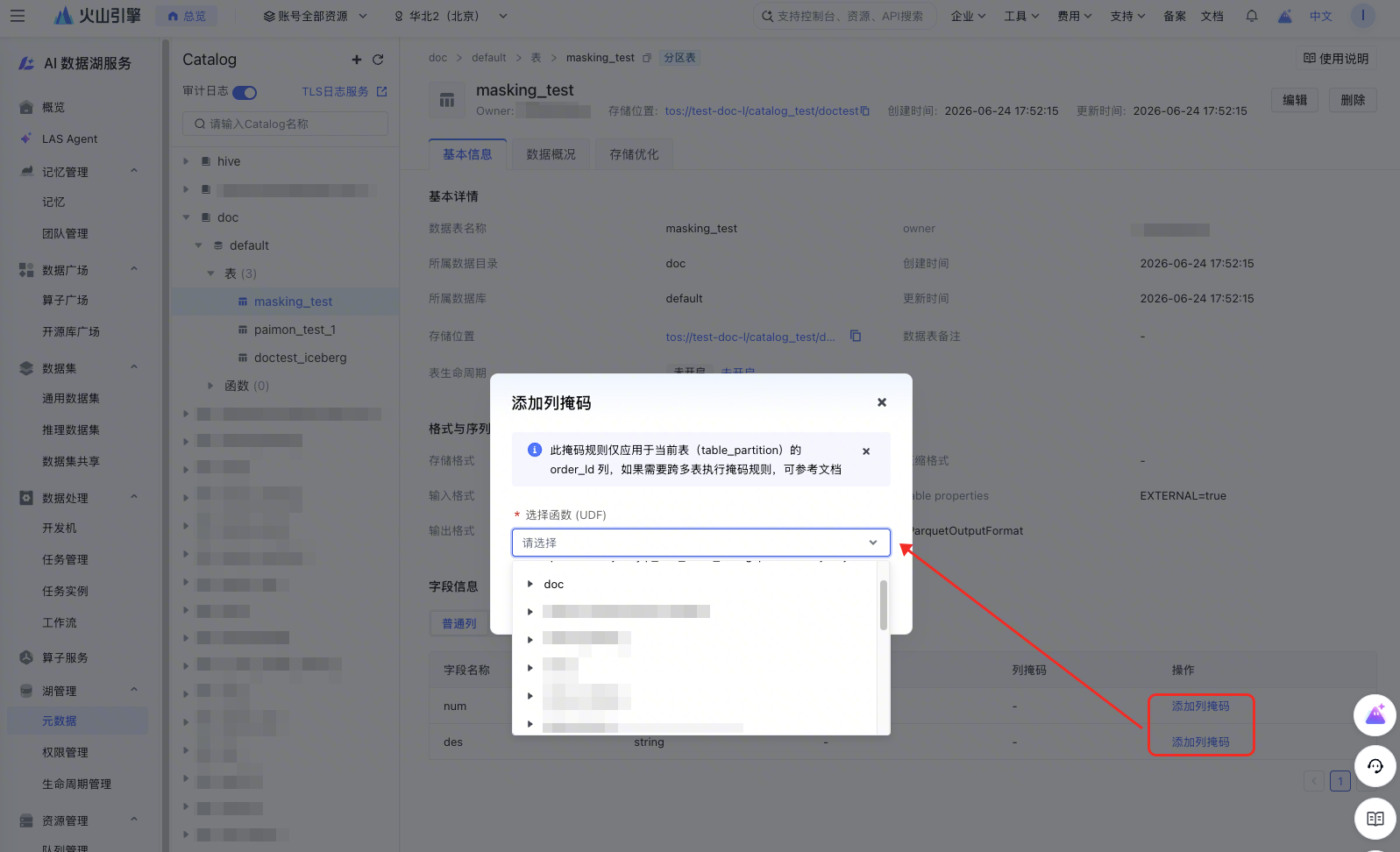Open the 选择函数 (UDF) dropdown

point(701,543)
